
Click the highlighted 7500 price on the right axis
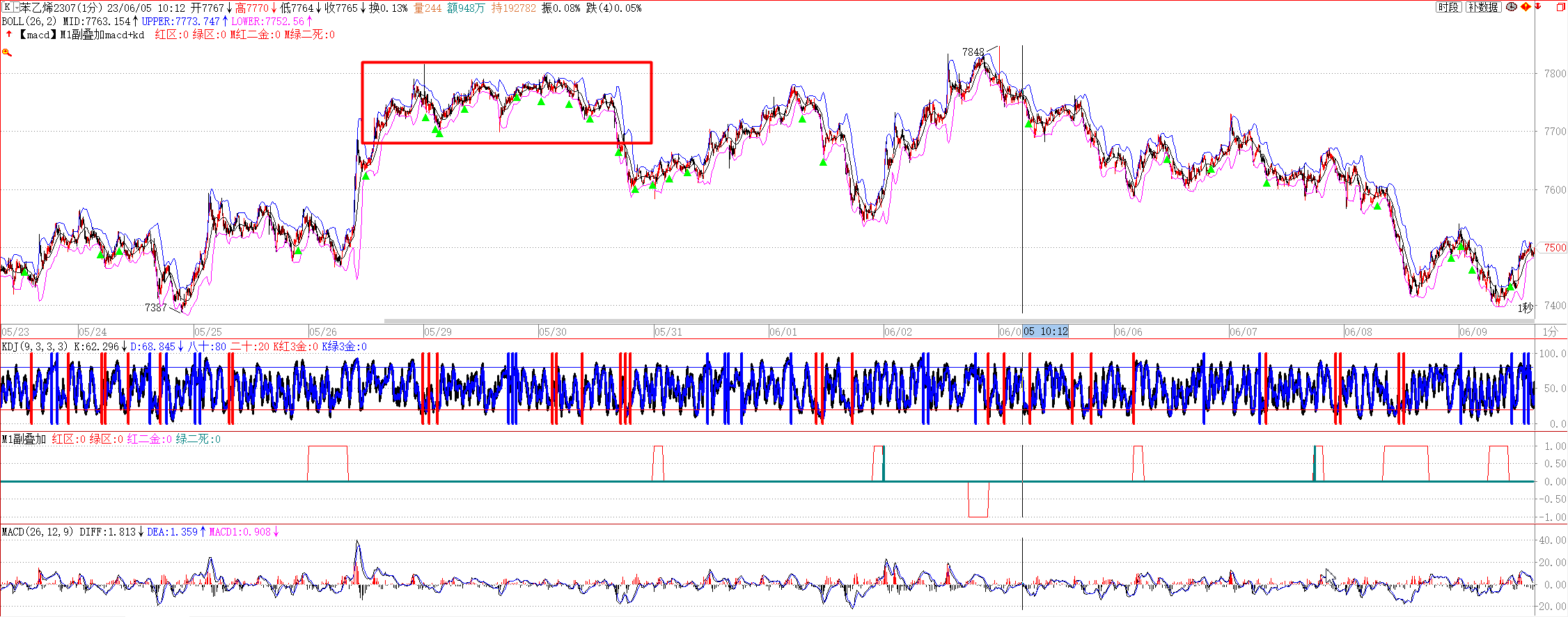coord(1554,248)
